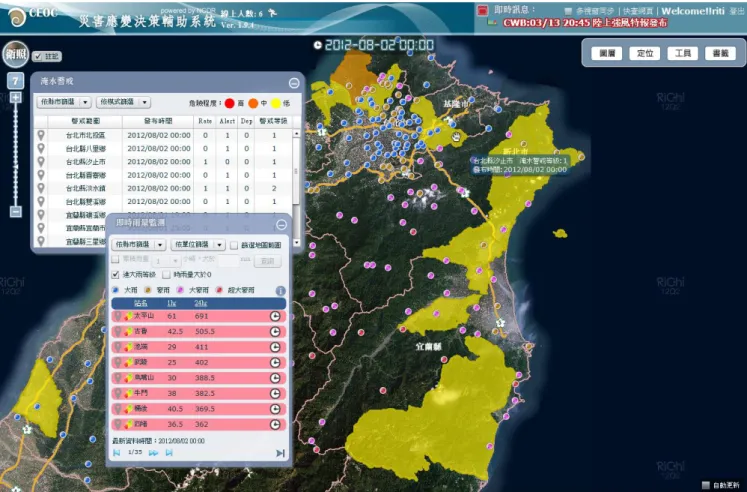The width and height of the screenshot is (747, 492).
Task: Switch the 衛照 satellite basemap toggle
Action: pos(16,54)
